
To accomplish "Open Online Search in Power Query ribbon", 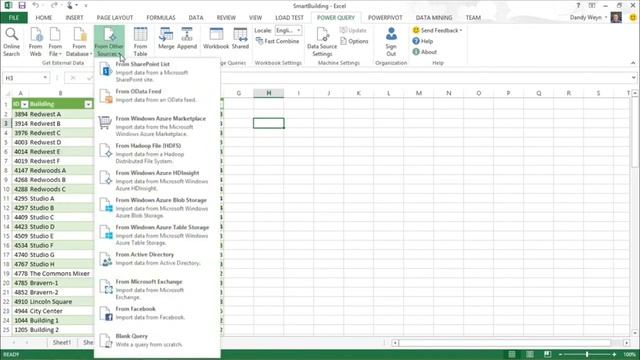I will [11, 42].
